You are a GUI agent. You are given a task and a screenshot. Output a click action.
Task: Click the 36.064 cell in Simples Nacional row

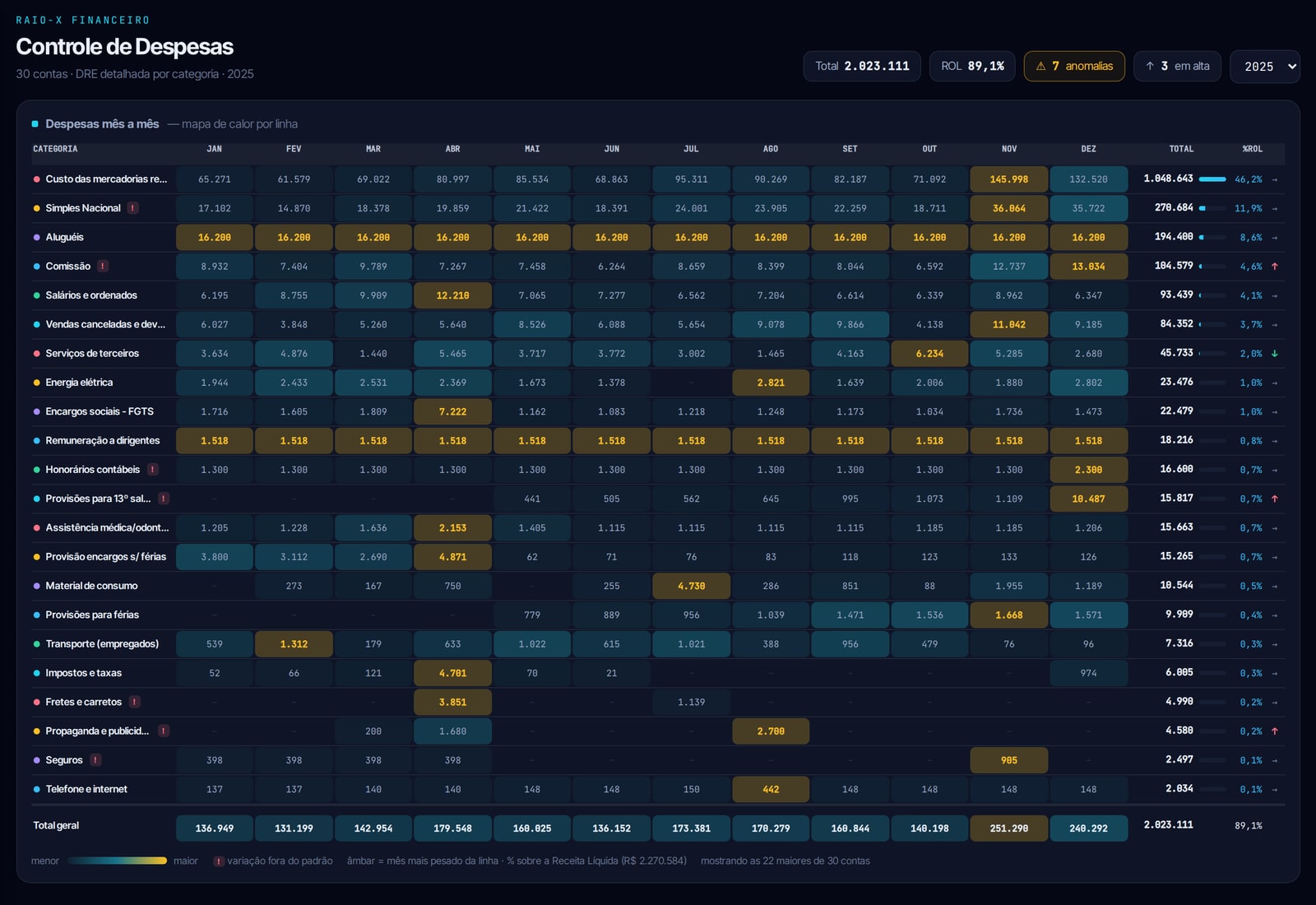pyautogui.click(x=1009, y=208)
